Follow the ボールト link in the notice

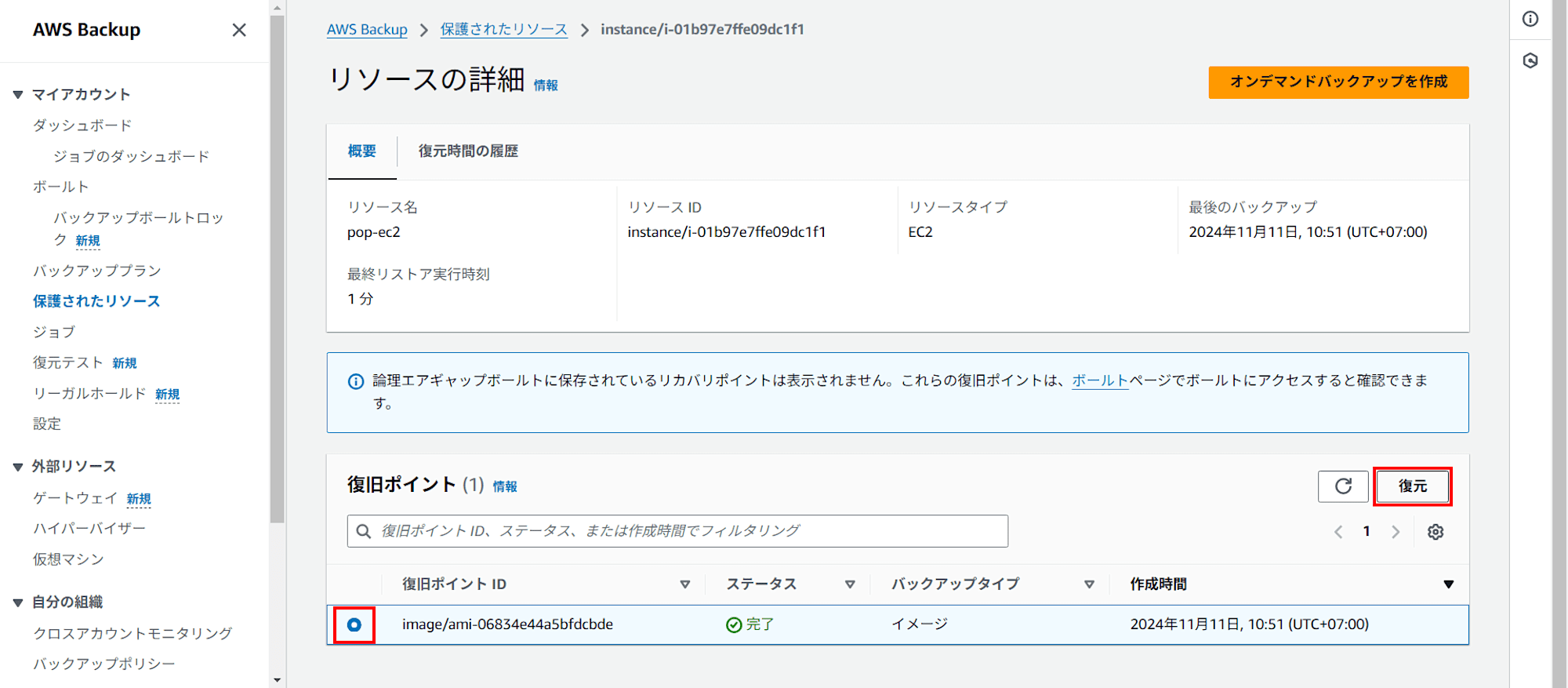coord(1100,380)
